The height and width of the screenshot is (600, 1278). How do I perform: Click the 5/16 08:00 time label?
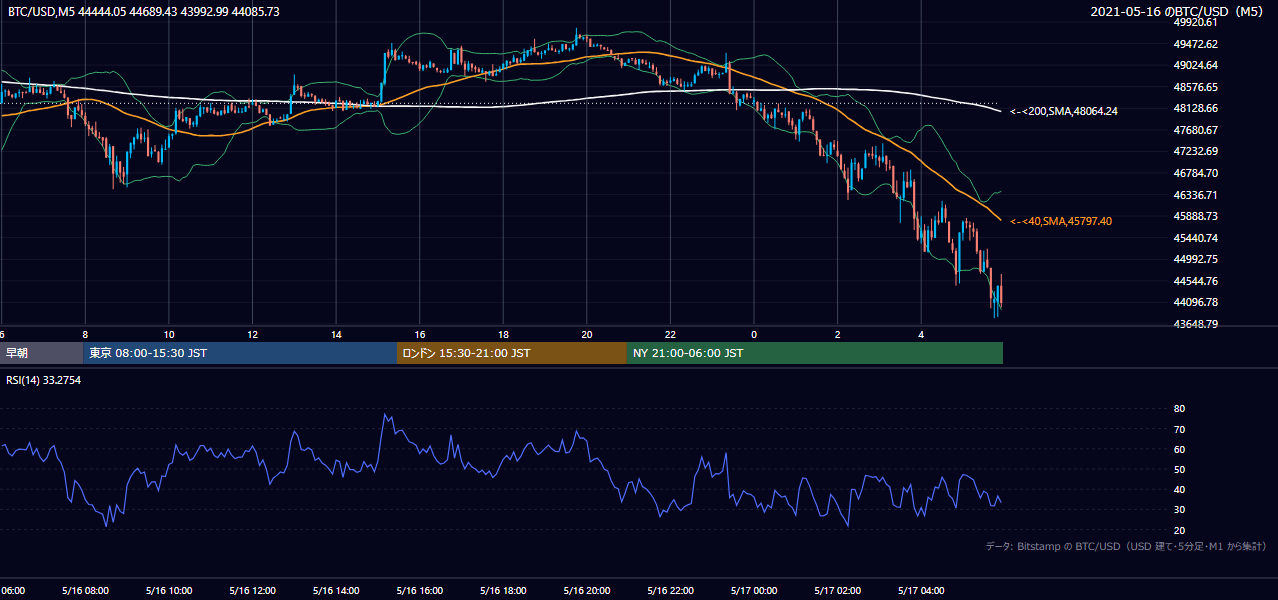tap(85, 591)
